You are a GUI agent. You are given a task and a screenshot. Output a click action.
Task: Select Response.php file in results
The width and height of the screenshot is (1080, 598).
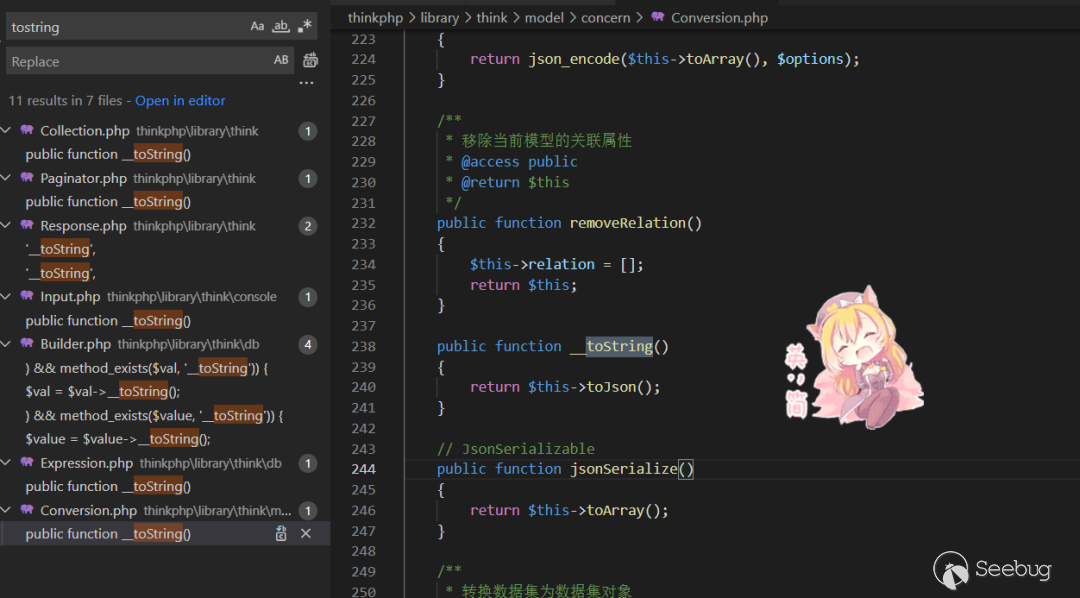click(83, 226)
